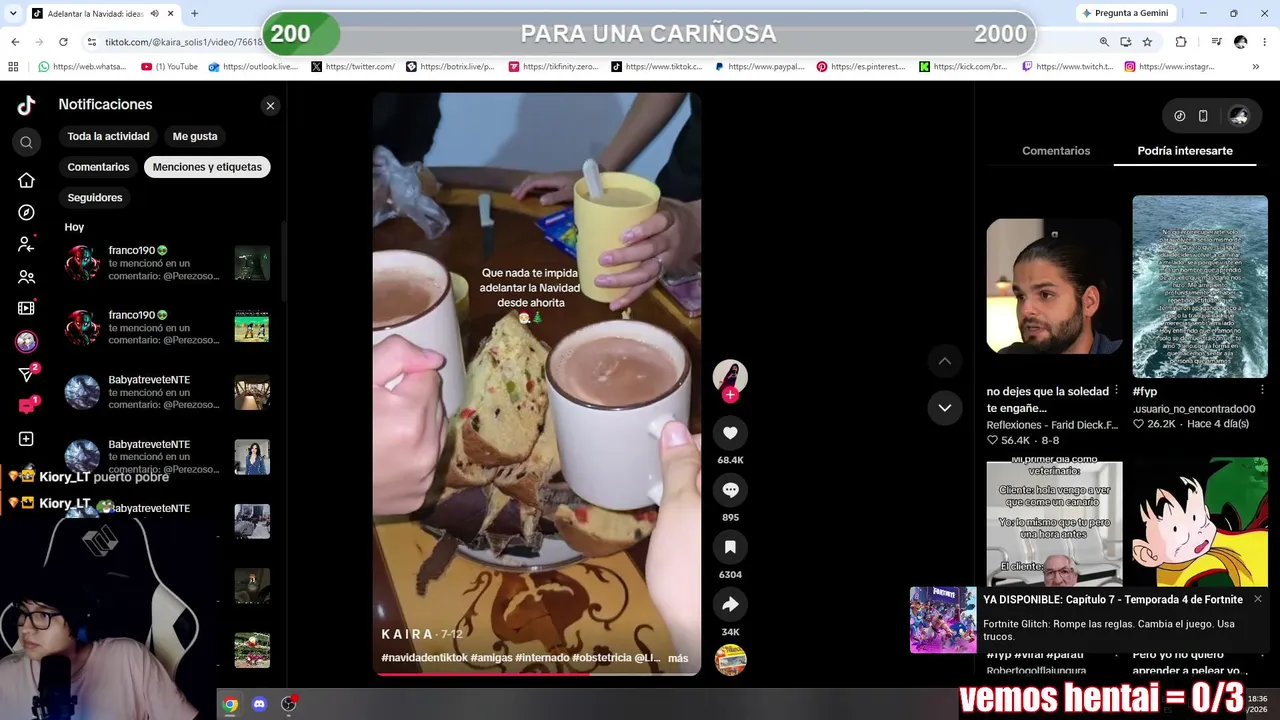Open the TikTok search icon
The image size is (1280, 720).
point(26,143)
